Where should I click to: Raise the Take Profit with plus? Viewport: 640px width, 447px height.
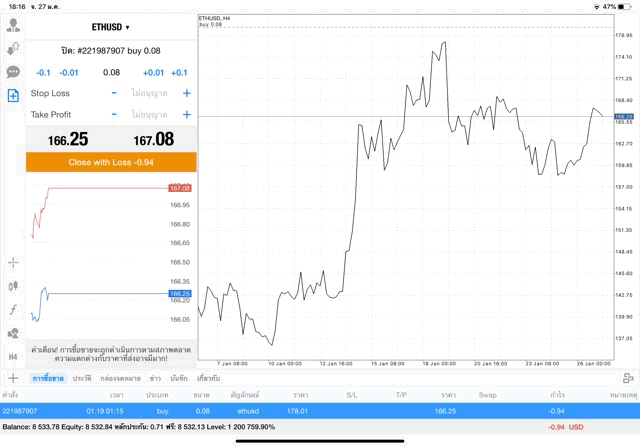point(187,114)
